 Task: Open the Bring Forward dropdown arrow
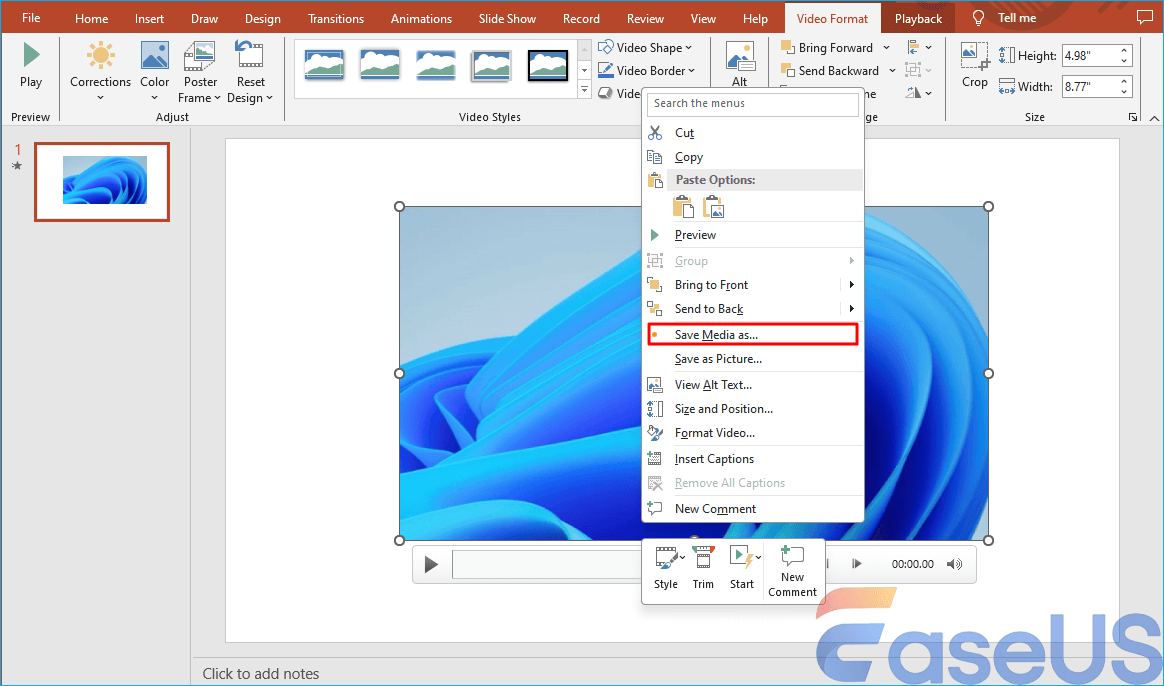click(886, 48)
